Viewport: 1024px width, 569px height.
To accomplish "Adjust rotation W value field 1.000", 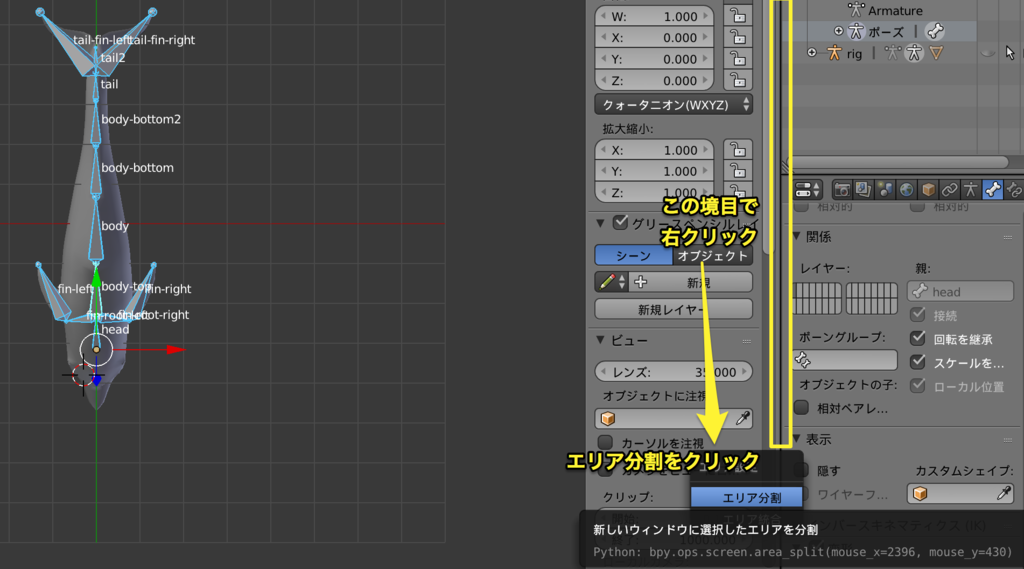I will click(654, 16).
